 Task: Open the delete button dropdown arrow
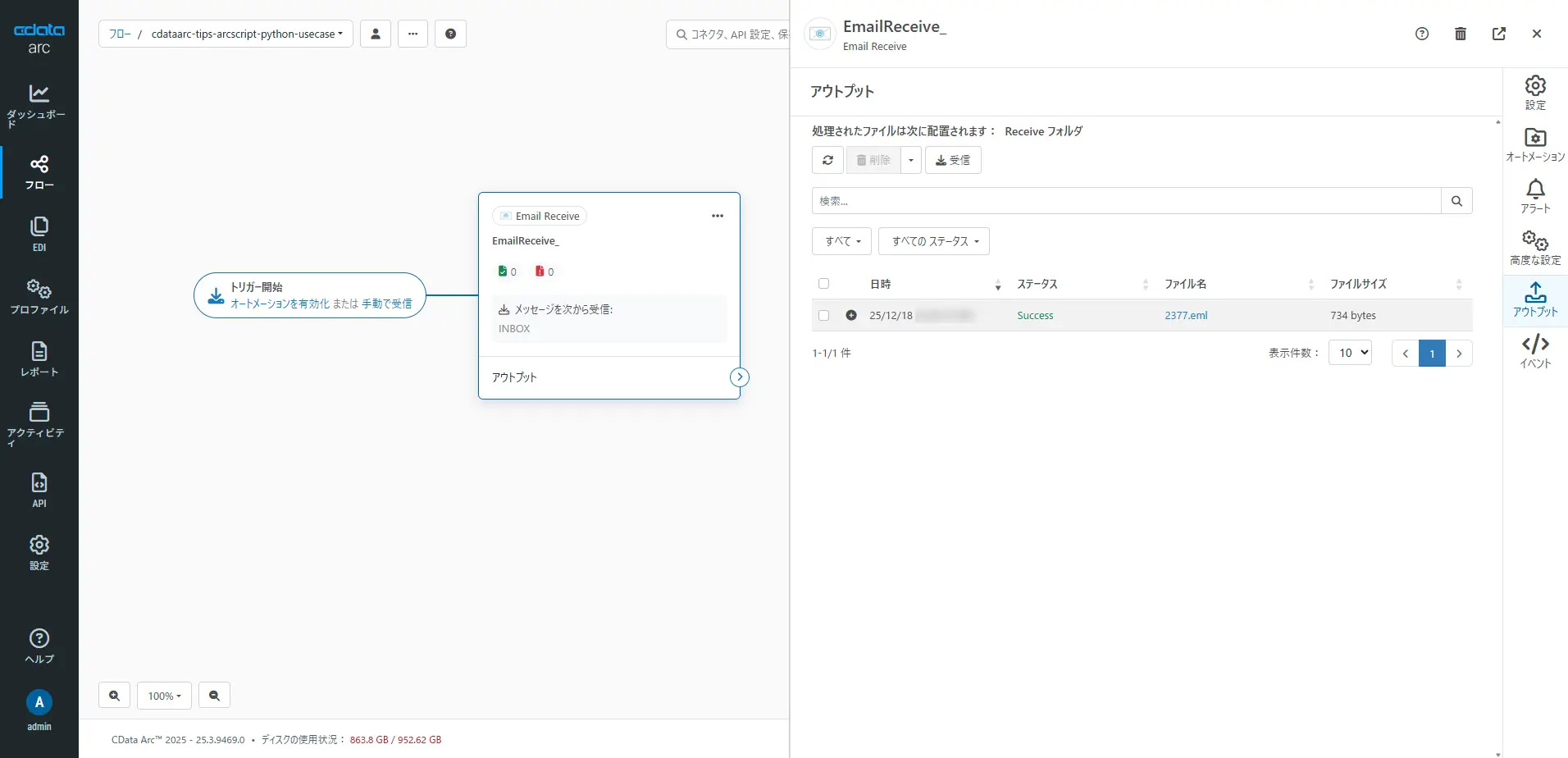(910, 160)
